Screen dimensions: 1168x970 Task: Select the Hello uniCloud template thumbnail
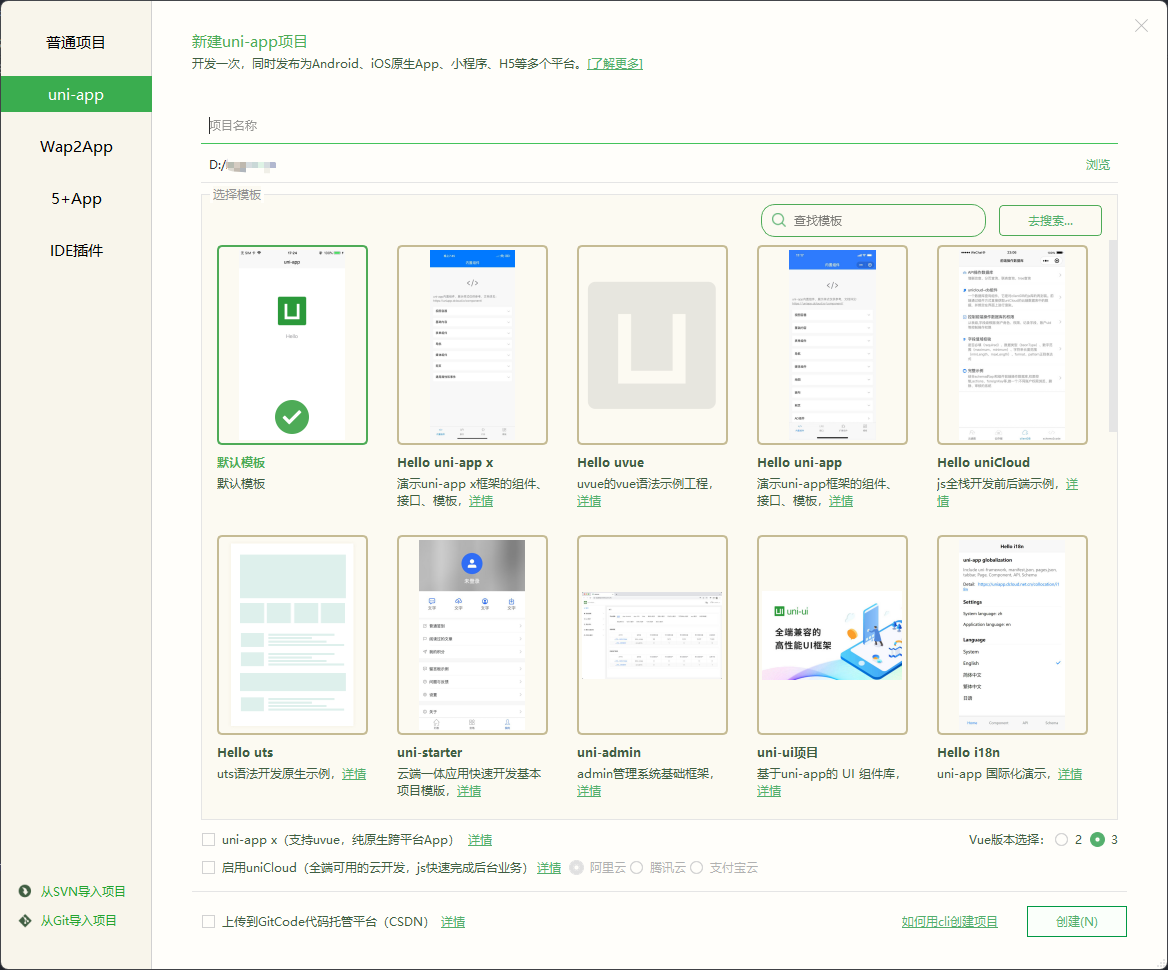coord(1012,345)
